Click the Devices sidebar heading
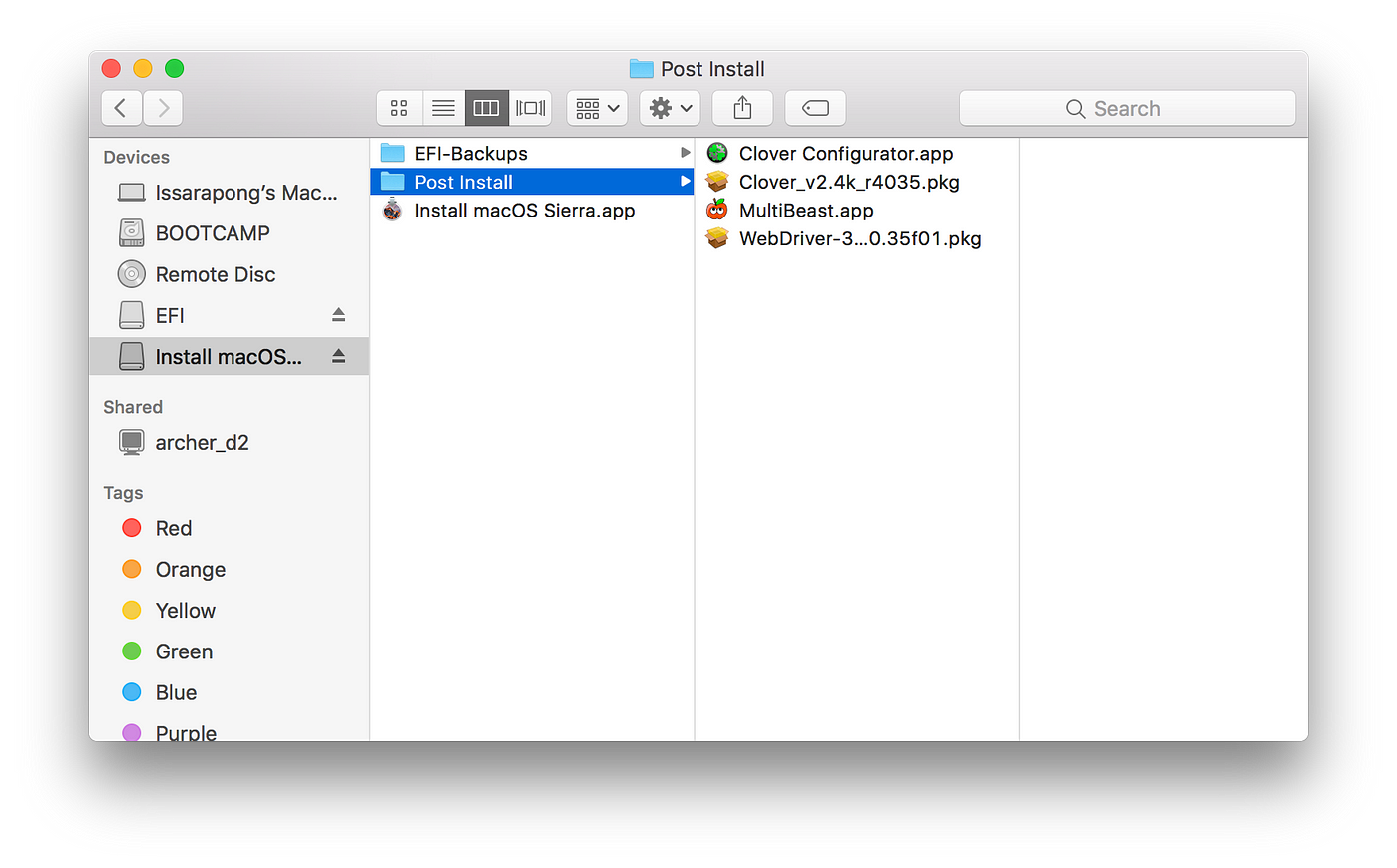 pos(136,158)
